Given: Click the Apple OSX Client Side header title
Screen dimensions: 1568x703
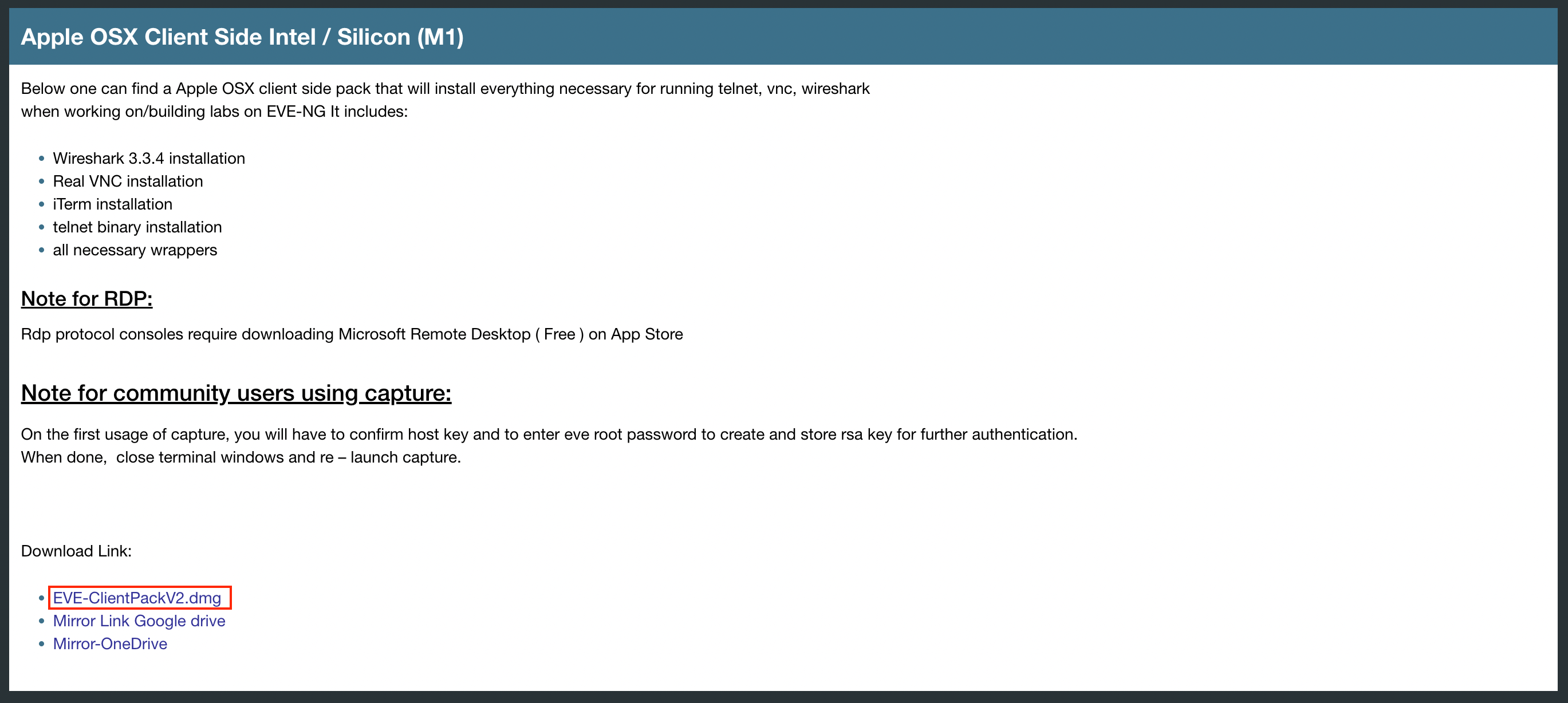Looking at the screenshot, I should [242, 37].
